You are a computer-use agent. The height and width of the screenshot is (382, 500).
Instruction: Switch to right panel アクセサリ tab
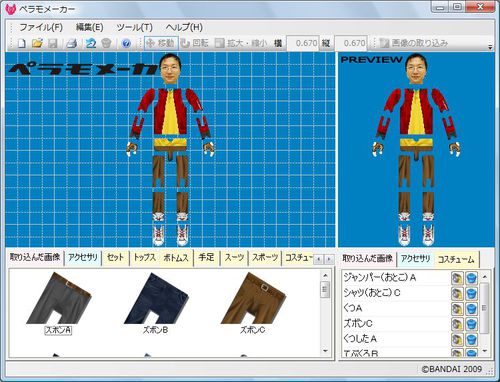click(415, 259)
